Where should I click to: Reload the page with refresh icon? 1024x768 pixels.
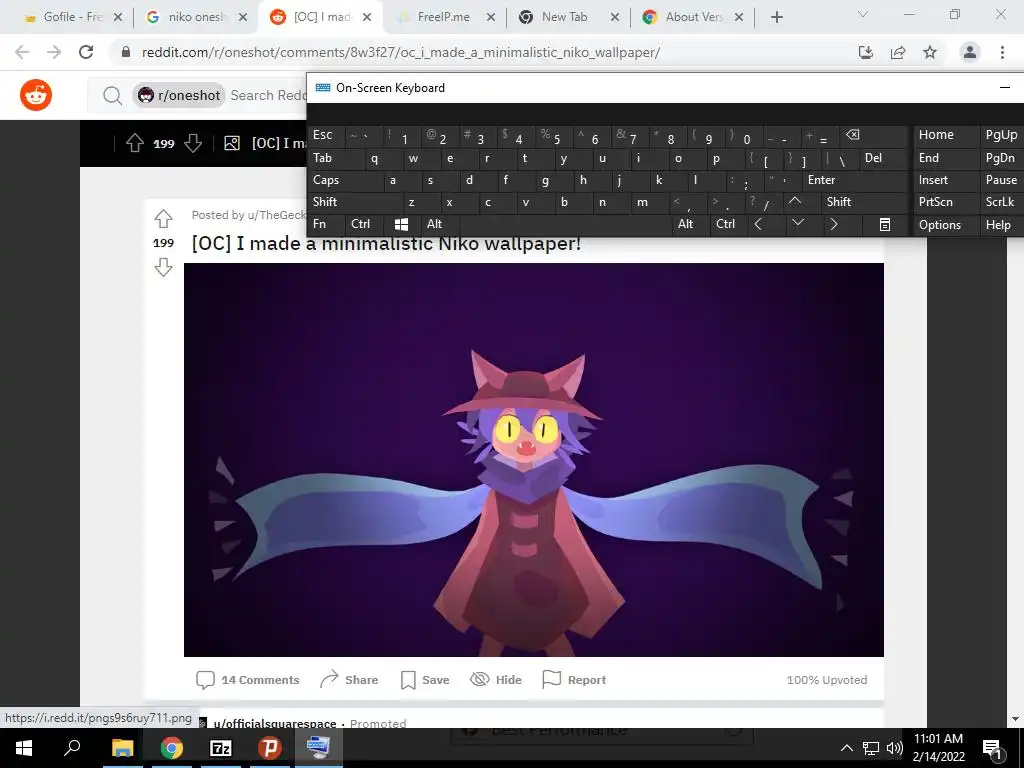86,52
